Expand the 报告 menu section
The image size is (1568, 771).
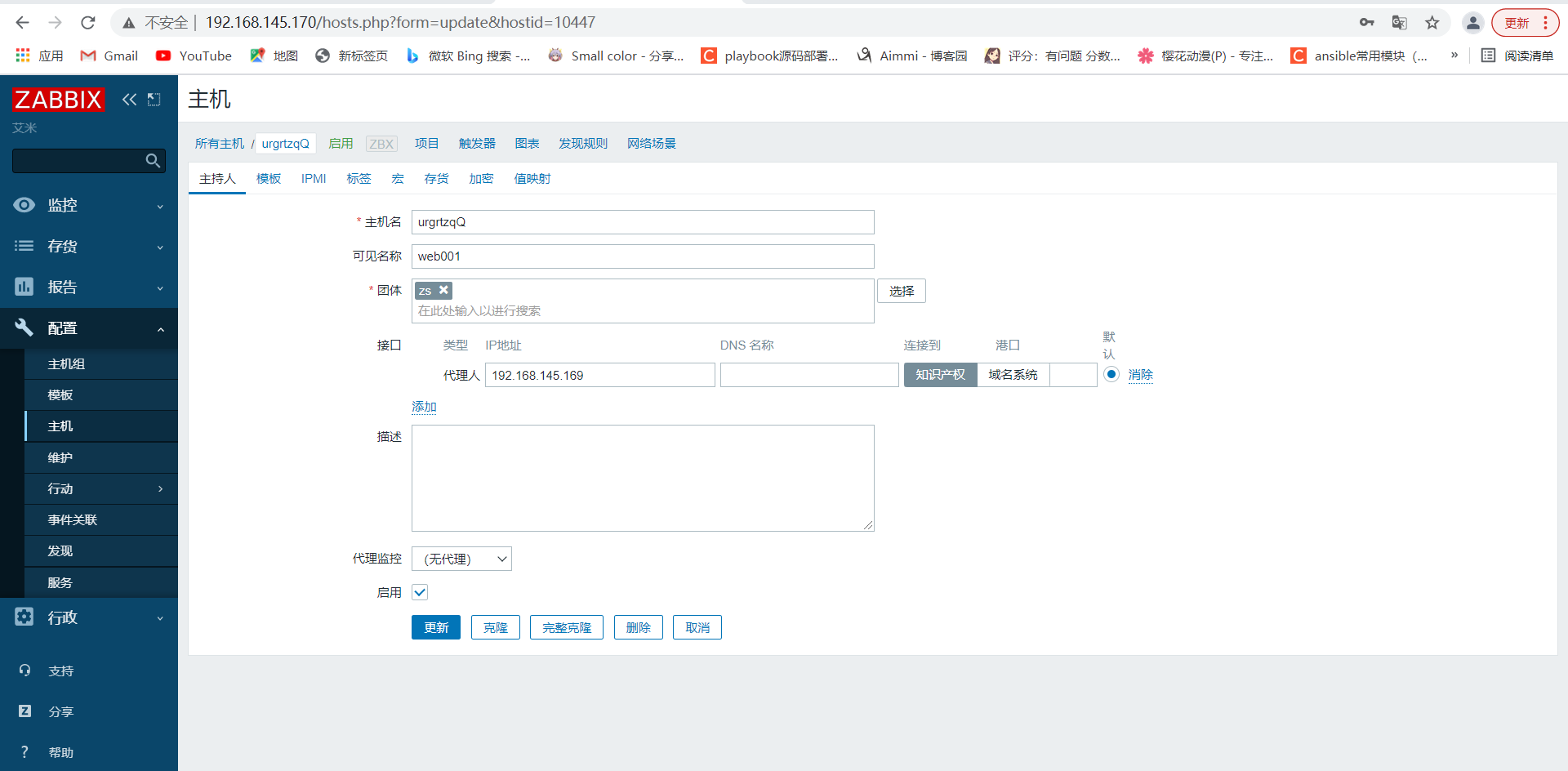point(160,288)
